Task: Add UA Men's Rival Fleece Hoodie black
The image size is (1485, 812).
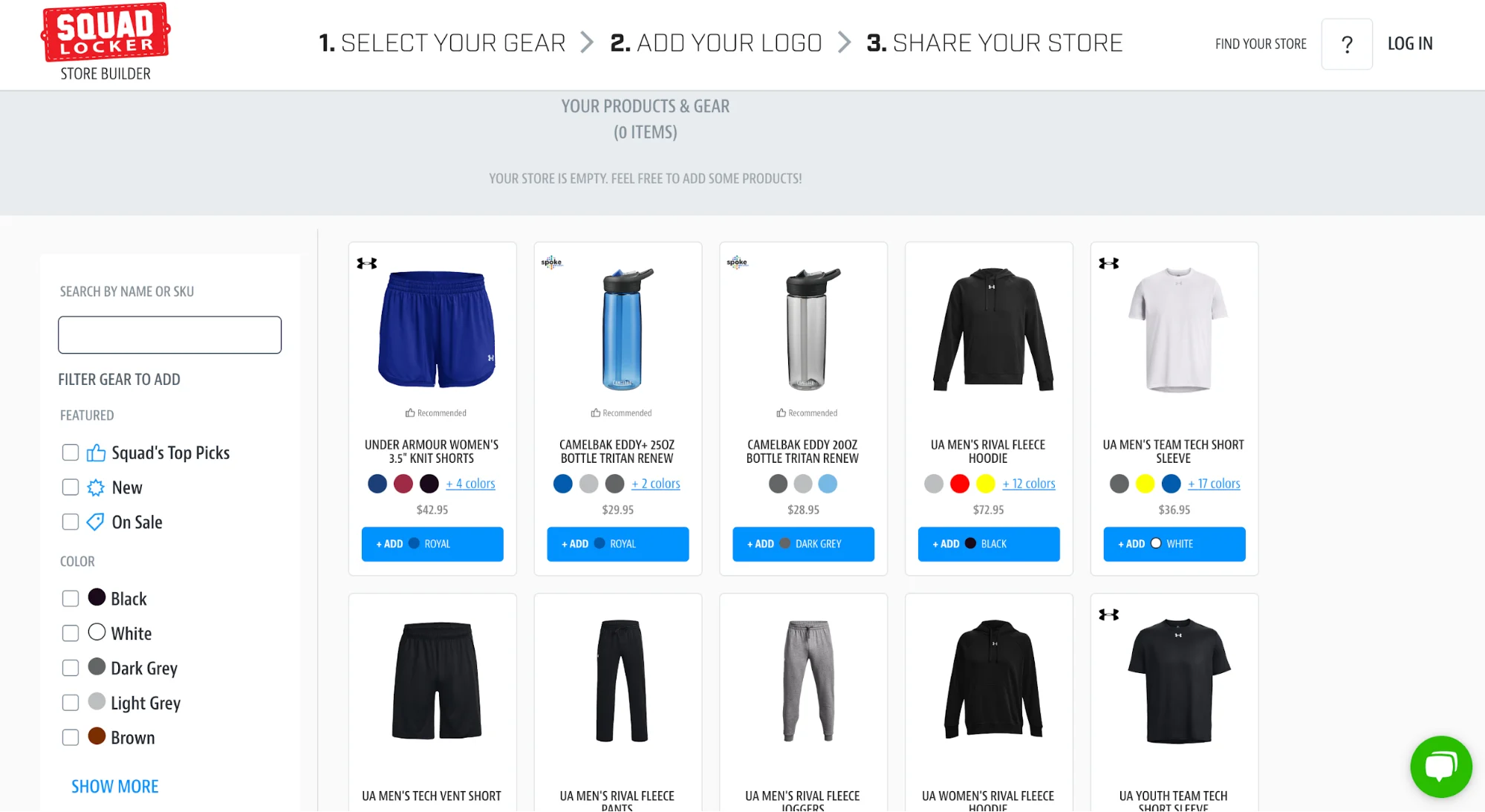Action: click(x=988, y=543)
